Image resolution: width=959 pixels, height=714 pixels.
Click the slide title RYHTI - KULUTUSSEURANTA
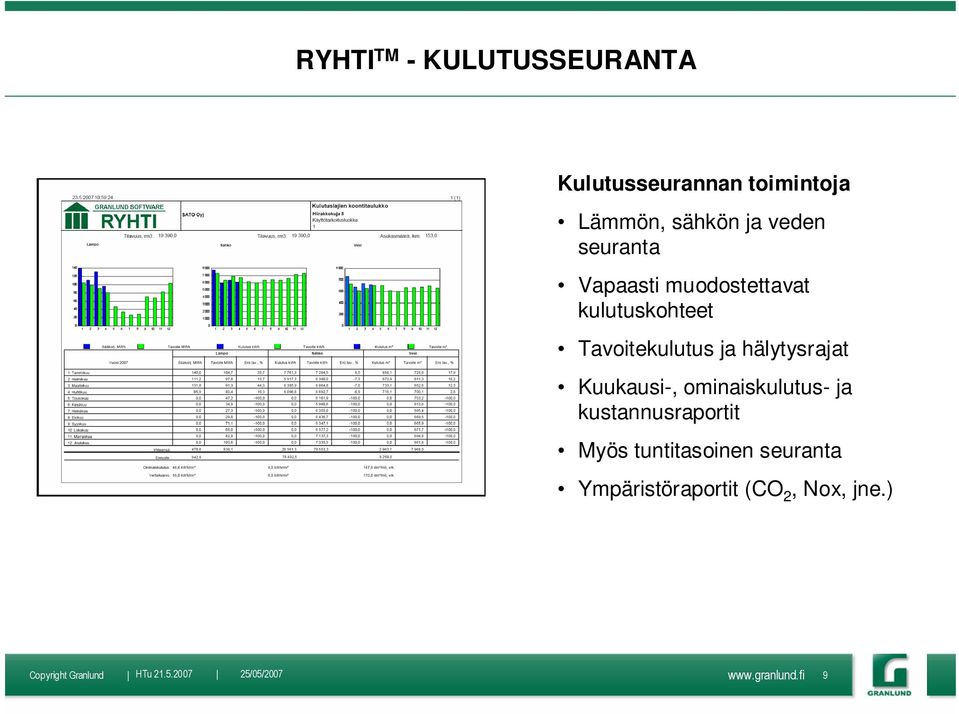[x=496, y=60]
